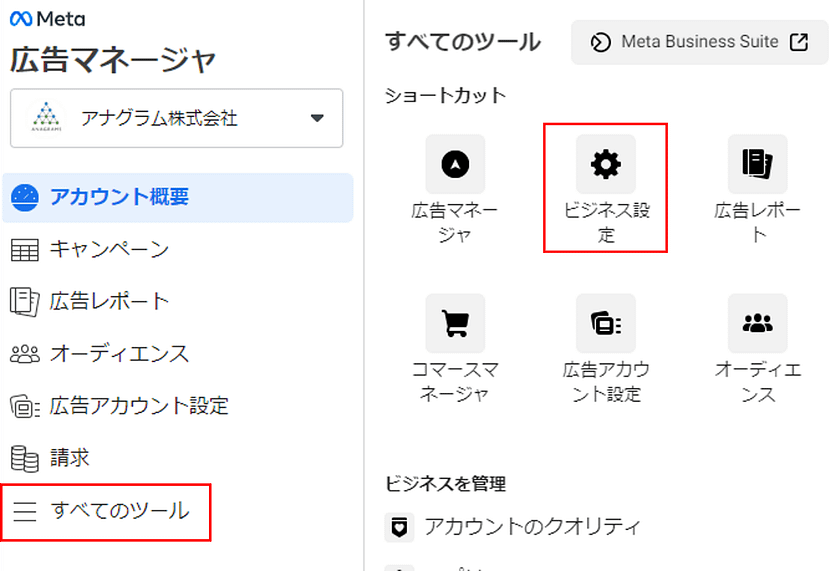This screenshot has height=571, width=840.
Task: Open the 広告レポート shortcut icon
Action: click(x=757, y=164)
